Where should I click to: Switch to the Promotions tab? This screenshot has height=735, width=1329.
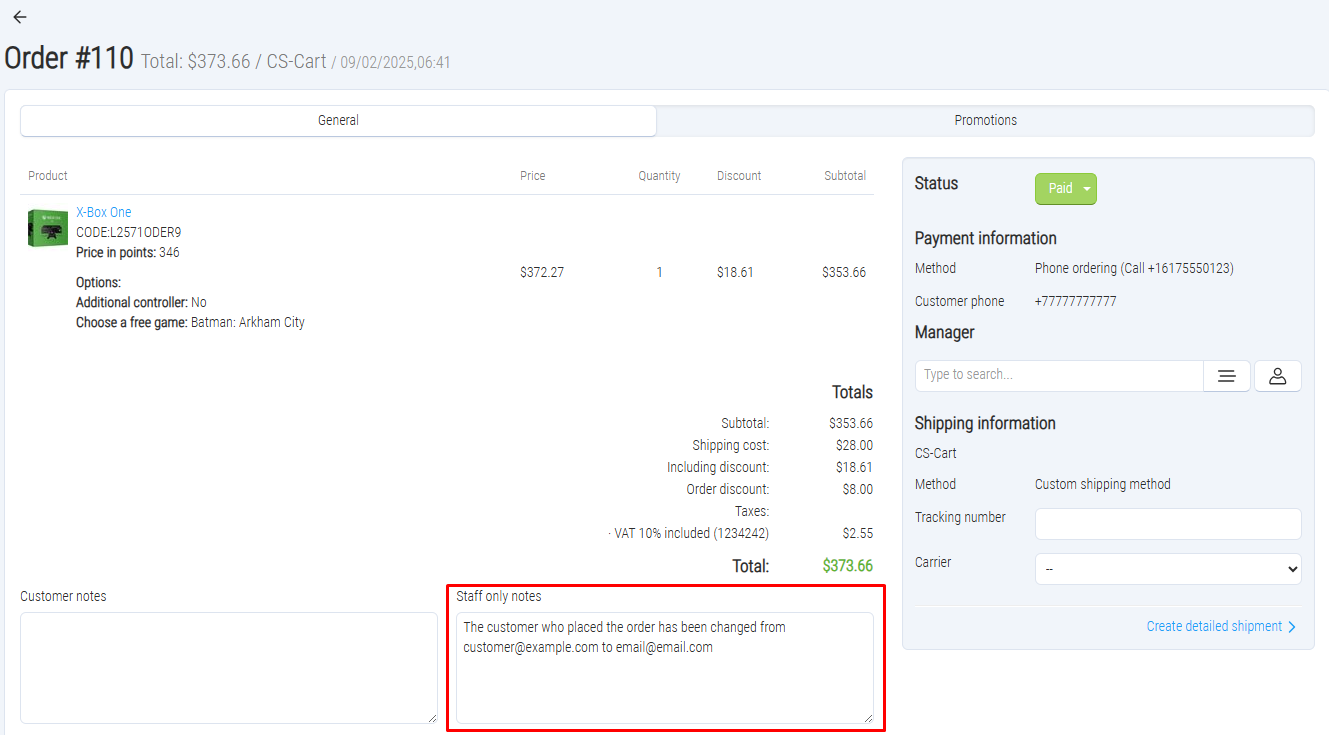[x=985, y=120]
